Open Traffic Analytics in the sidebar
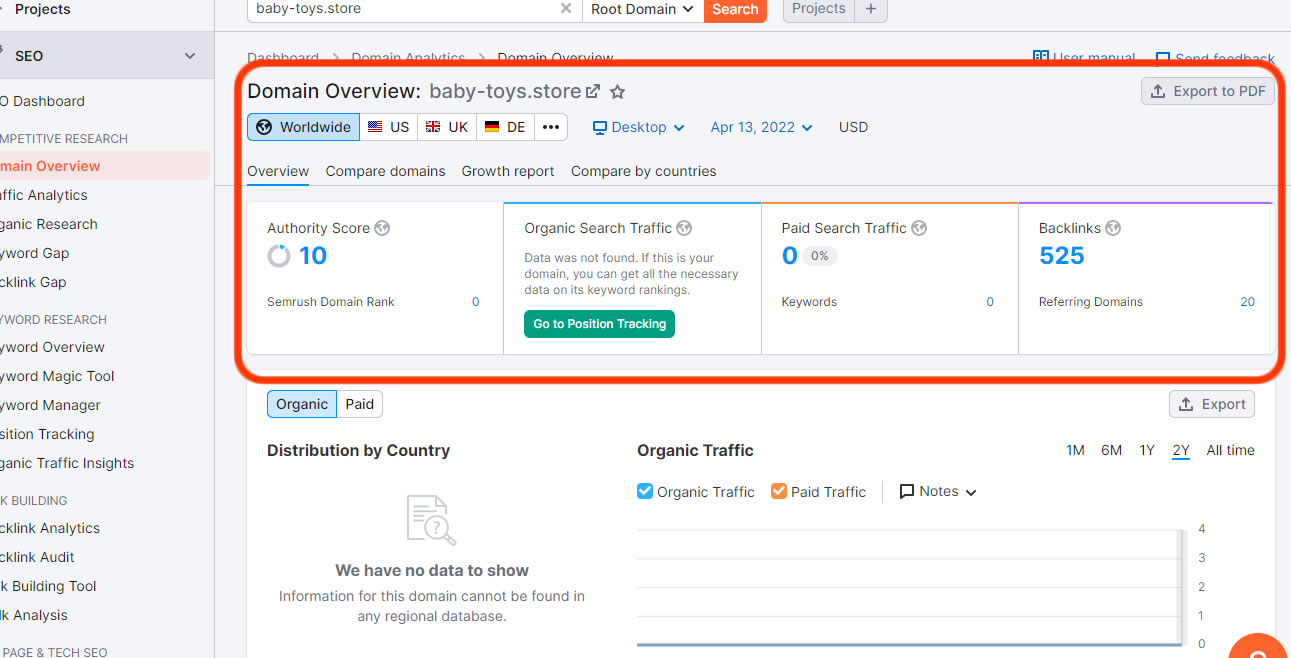 tap(44, 195)
